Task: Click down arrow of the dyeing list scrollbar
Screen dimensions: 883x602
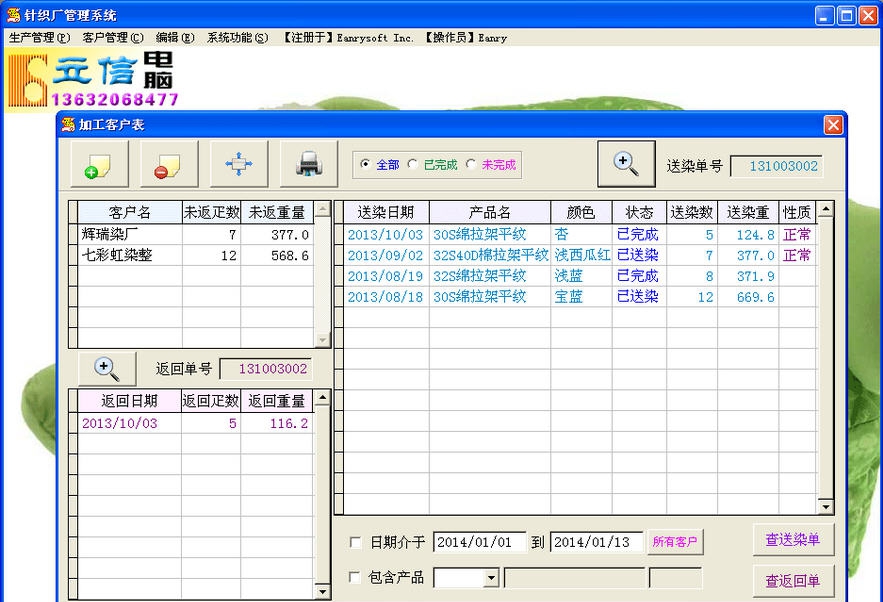Action: tap(825, 507)
